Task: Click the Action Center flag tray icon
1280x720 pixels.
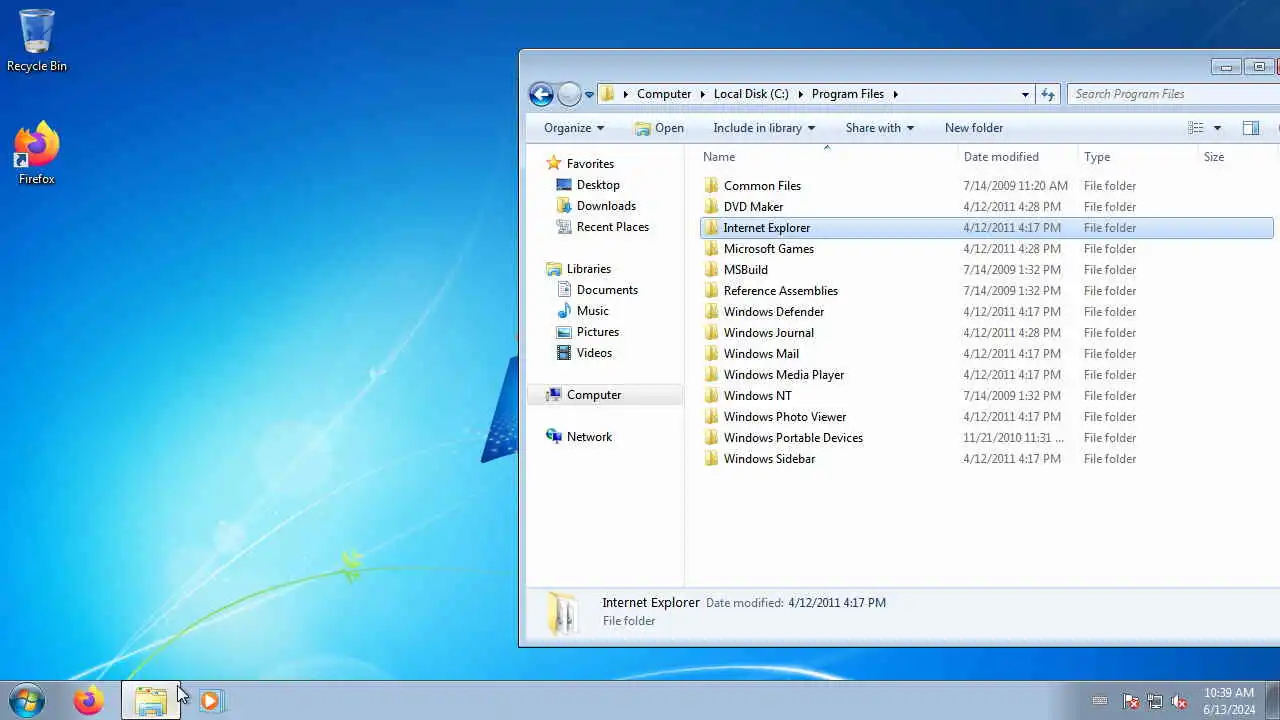Action: tap(1131, 702)
